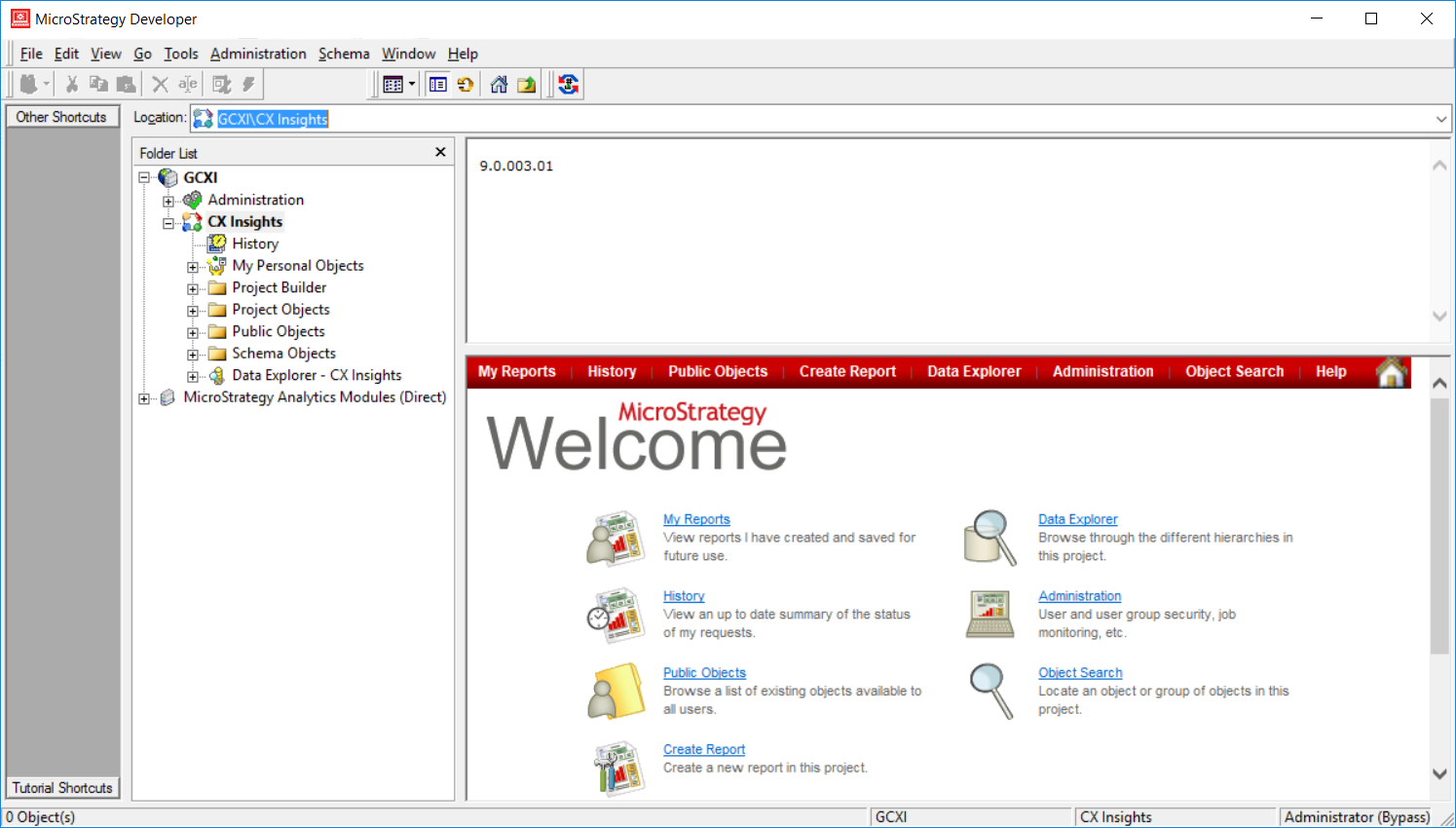Collapse the CX Insights project node
The height and width of the screenshot is (828, 1456).
click(x=168, y=223)
